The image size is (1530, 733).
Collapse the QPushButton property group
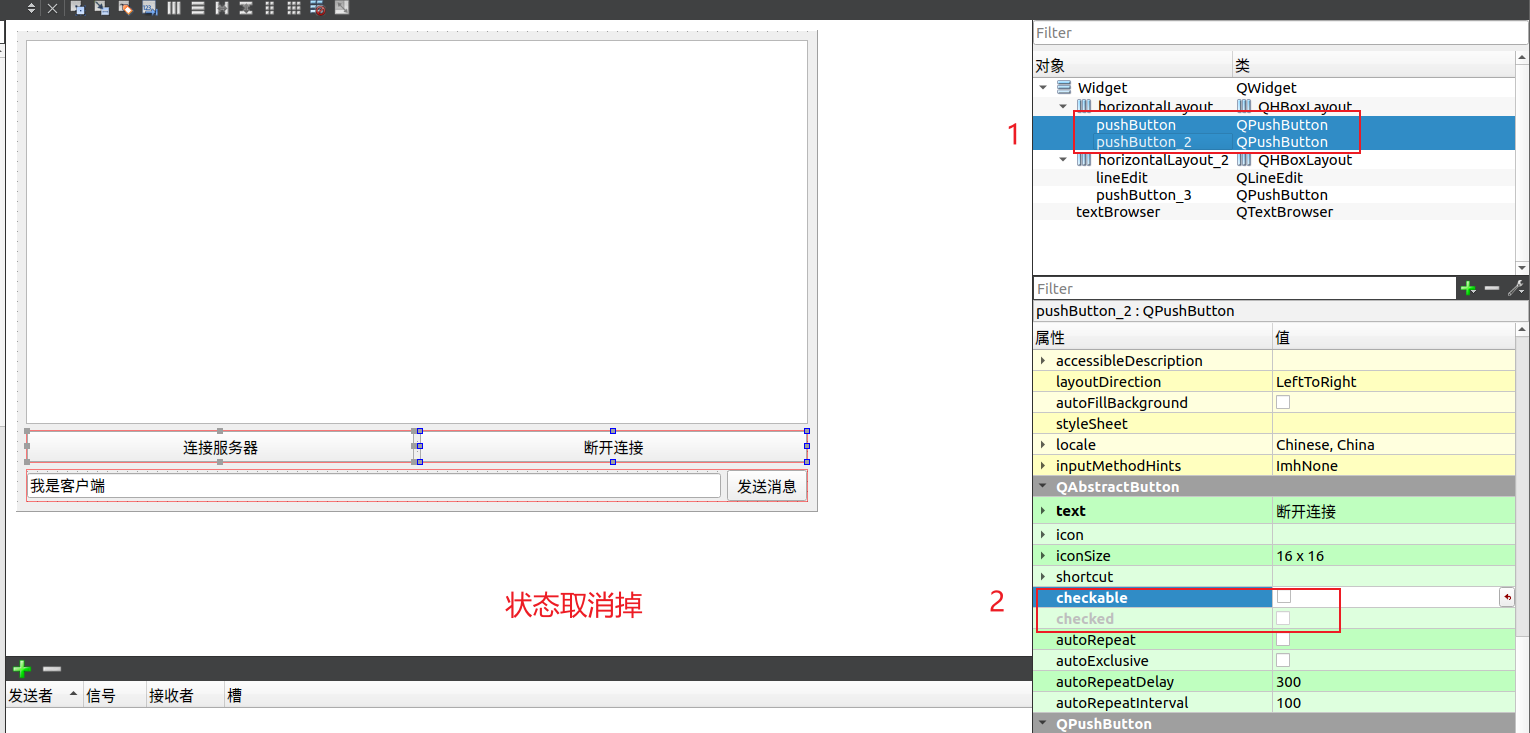coord(1043,724)
